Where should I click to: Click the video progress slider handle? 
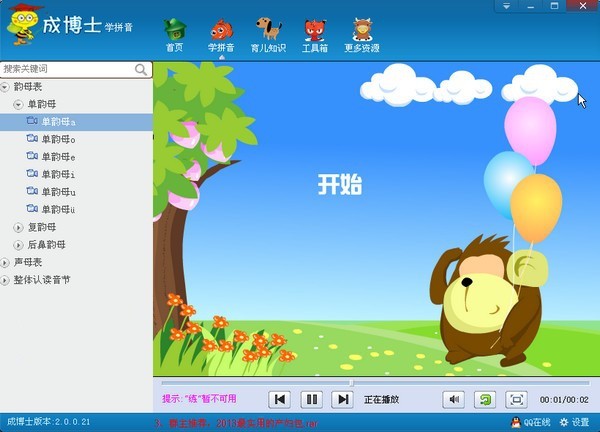click(351, 382)
